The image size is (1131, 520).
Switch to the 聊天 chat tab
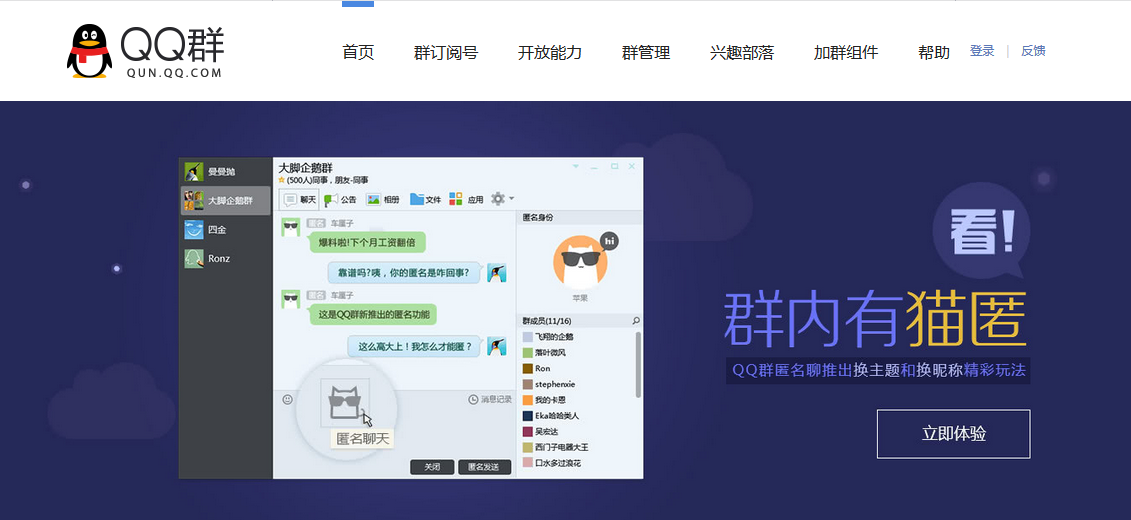pos(299,200)
